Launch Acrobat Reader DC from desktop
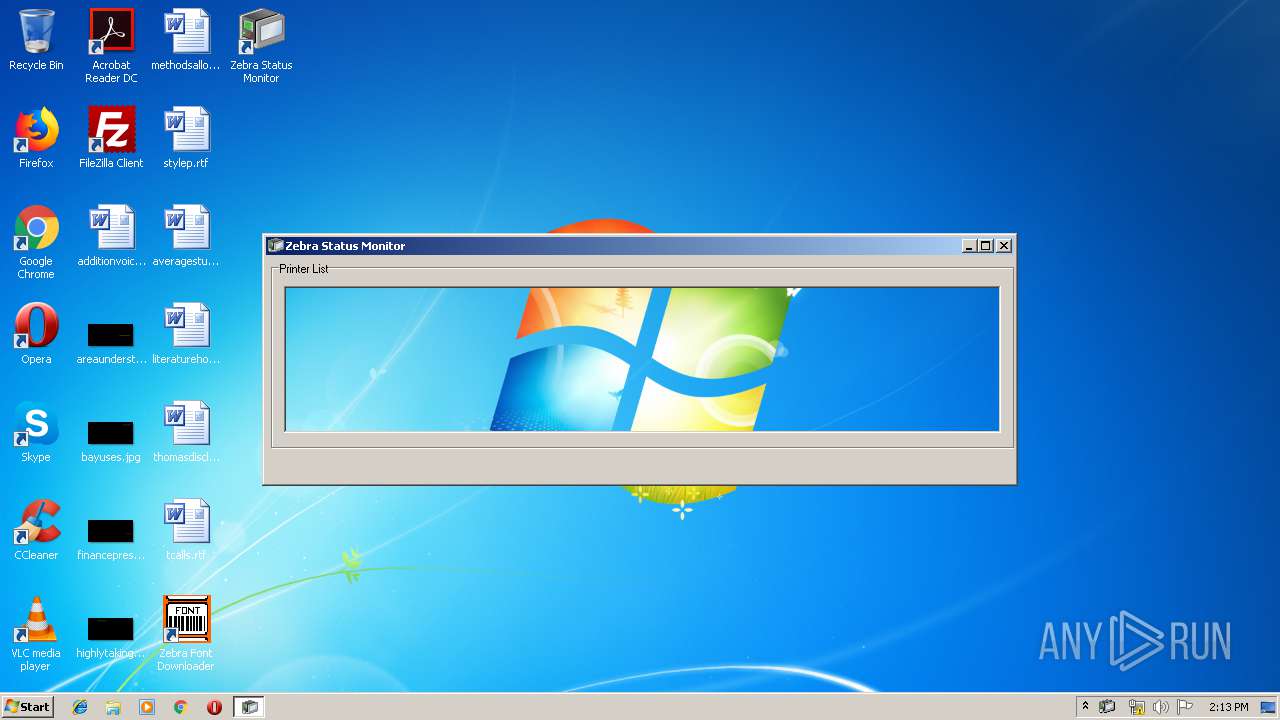Viewport: 1280px width, 720px height. pos(111,46)
